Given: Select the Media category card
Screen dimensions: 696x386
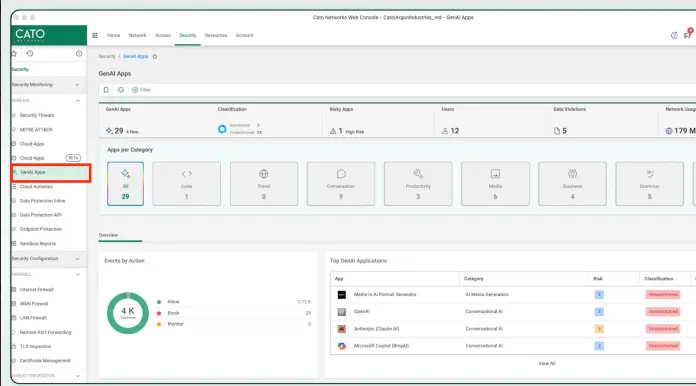Looking at the screenshot, I should [x=495, y=184].
